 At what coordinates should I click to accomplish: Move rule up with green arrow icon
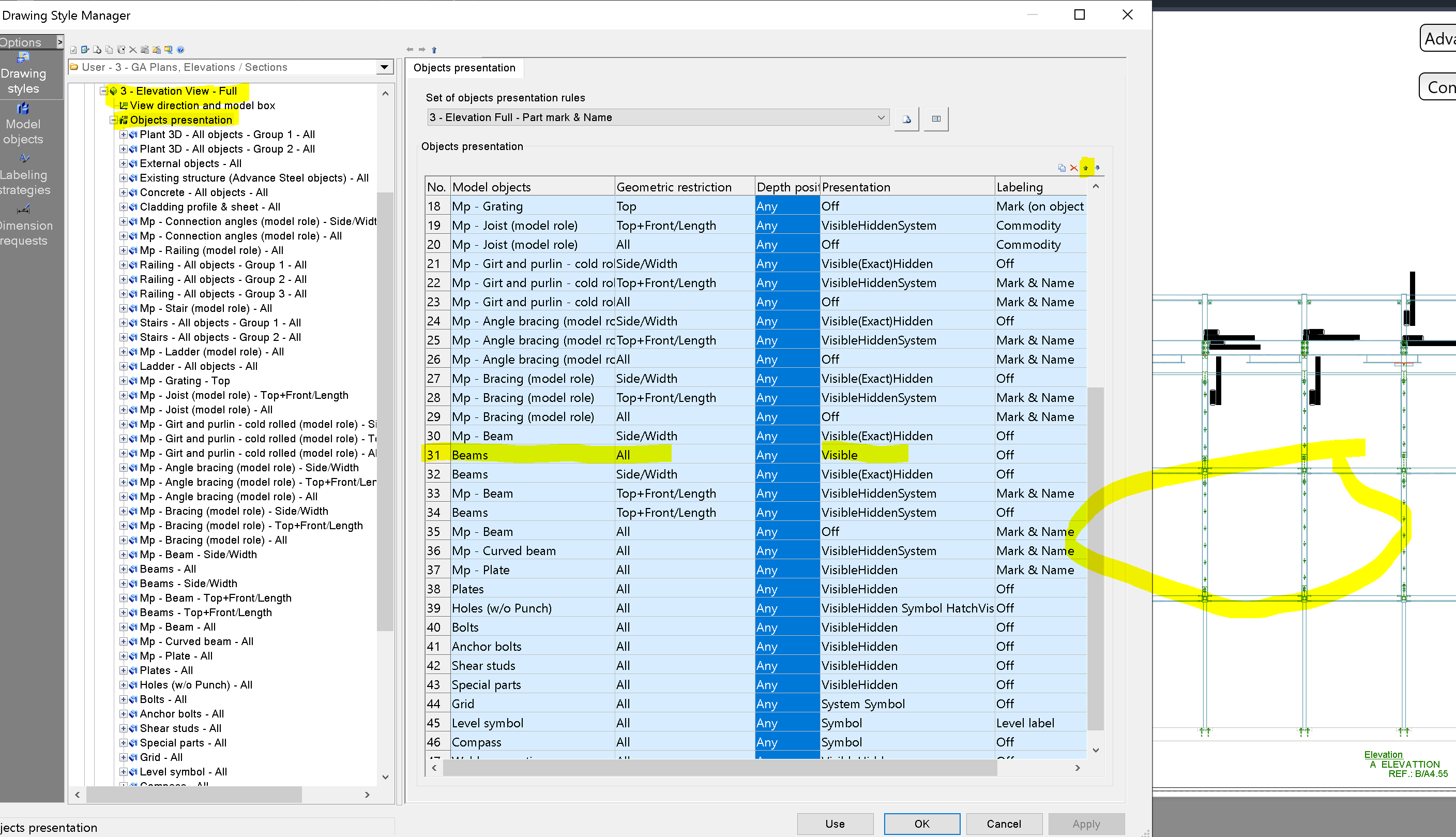pos(1085,168)
